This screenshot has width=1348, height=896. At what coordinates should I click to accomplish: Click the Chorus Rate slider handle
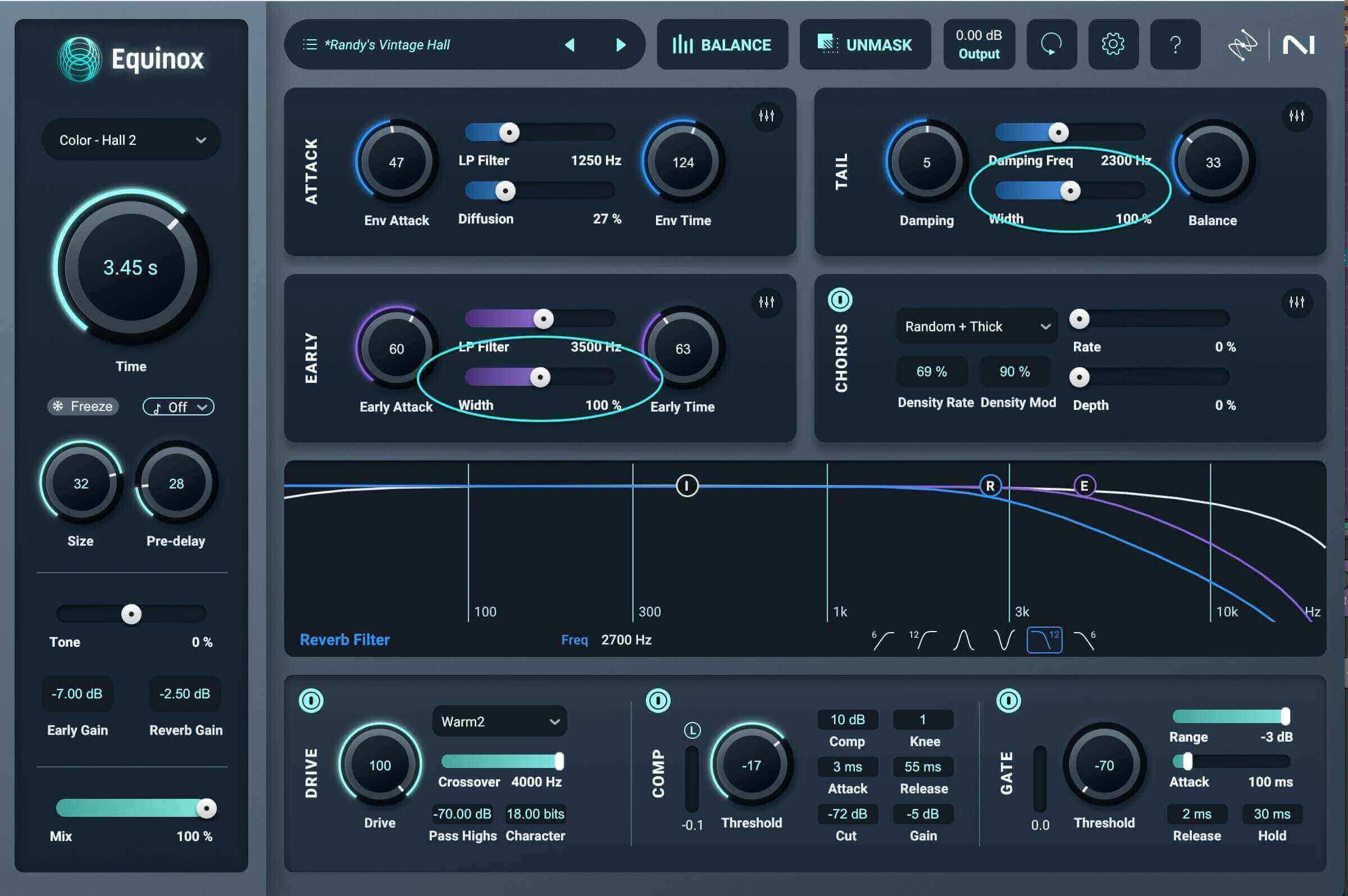(1080, 319)
